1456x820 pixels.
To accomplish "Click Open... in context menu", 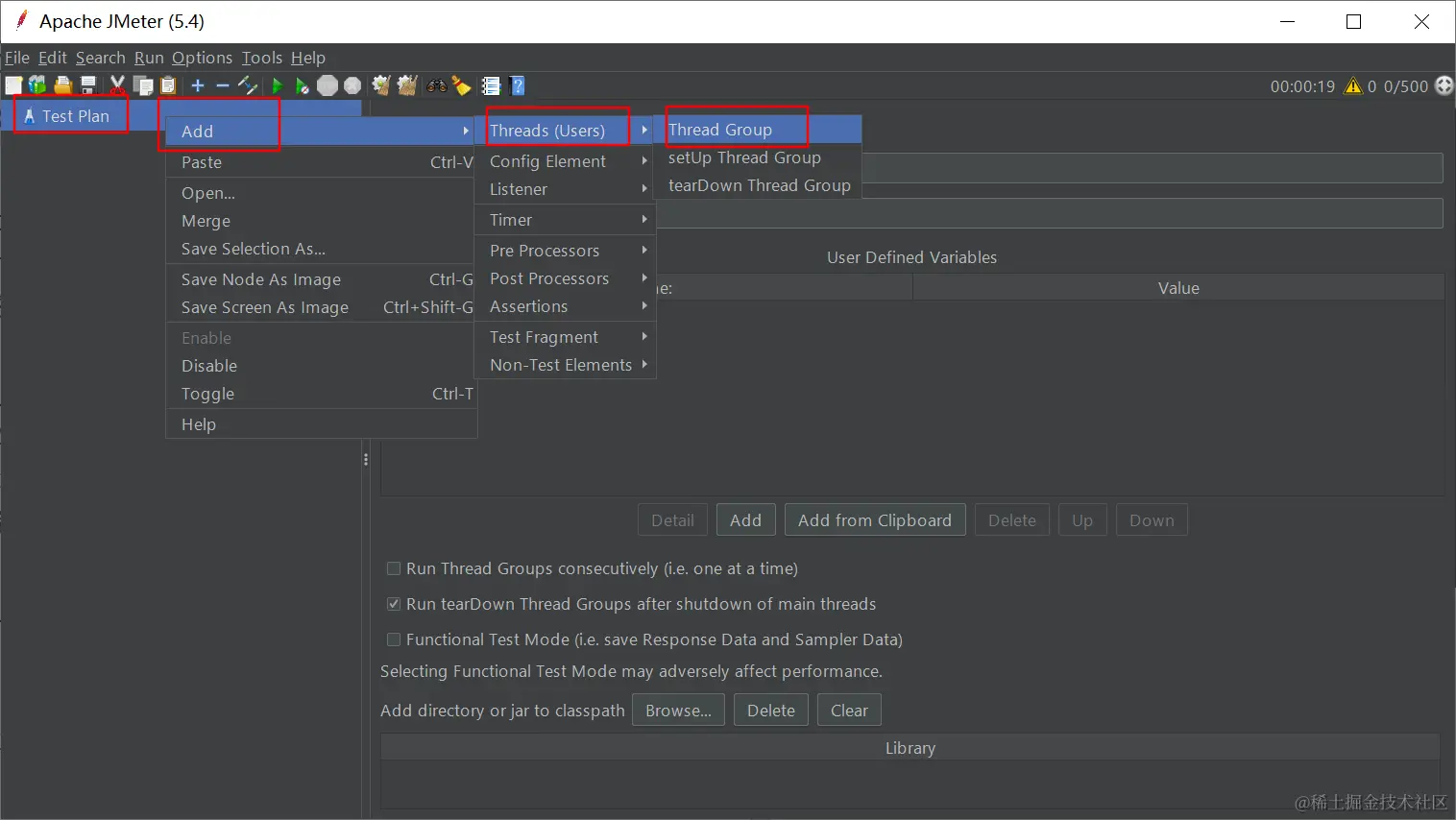I will point(321,193).
